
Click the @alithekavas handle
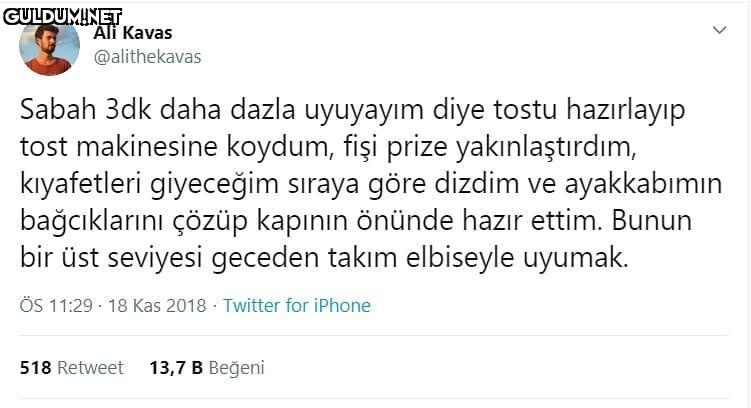[x=147, y=57]
